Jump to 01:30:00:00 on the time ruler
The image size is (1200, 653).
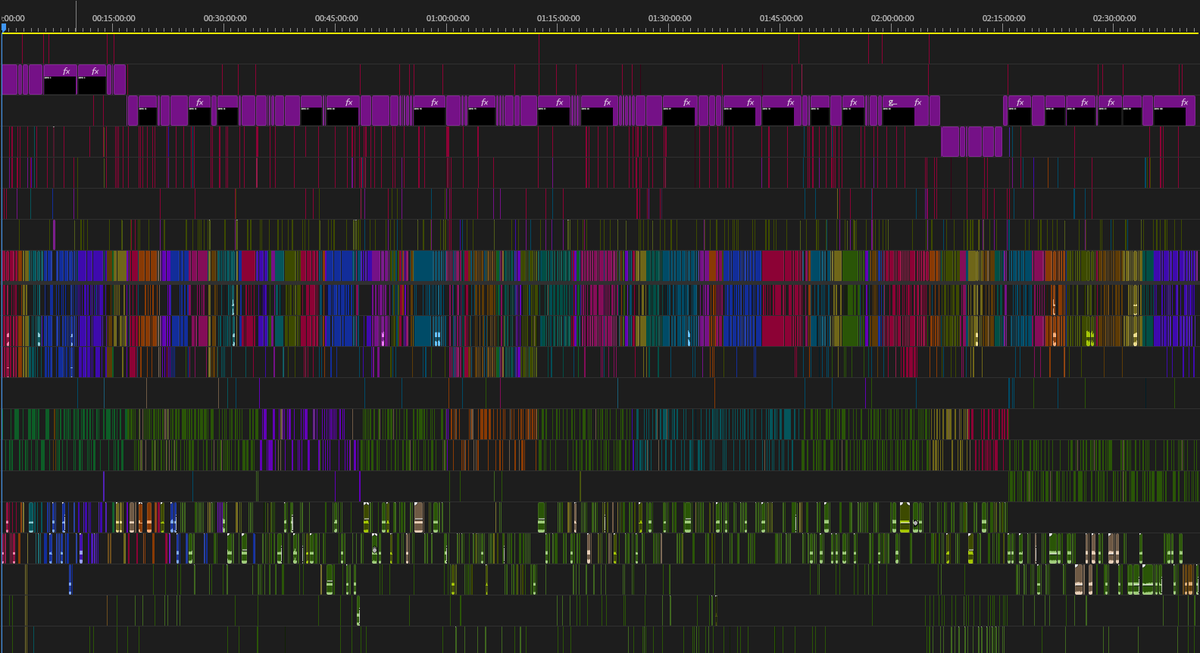tap(670, 18)
